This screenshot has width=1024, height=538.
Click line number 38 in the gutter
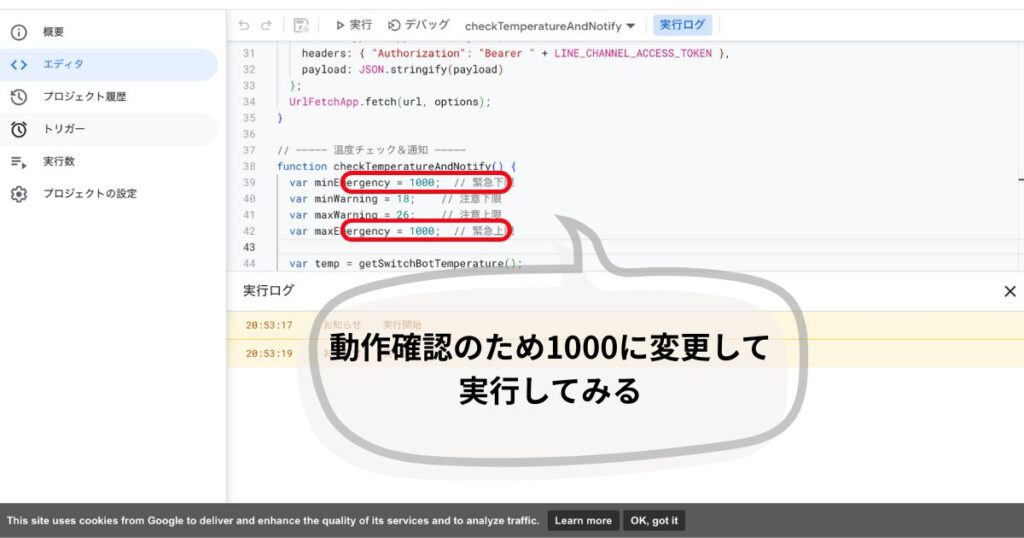point(249,166)
